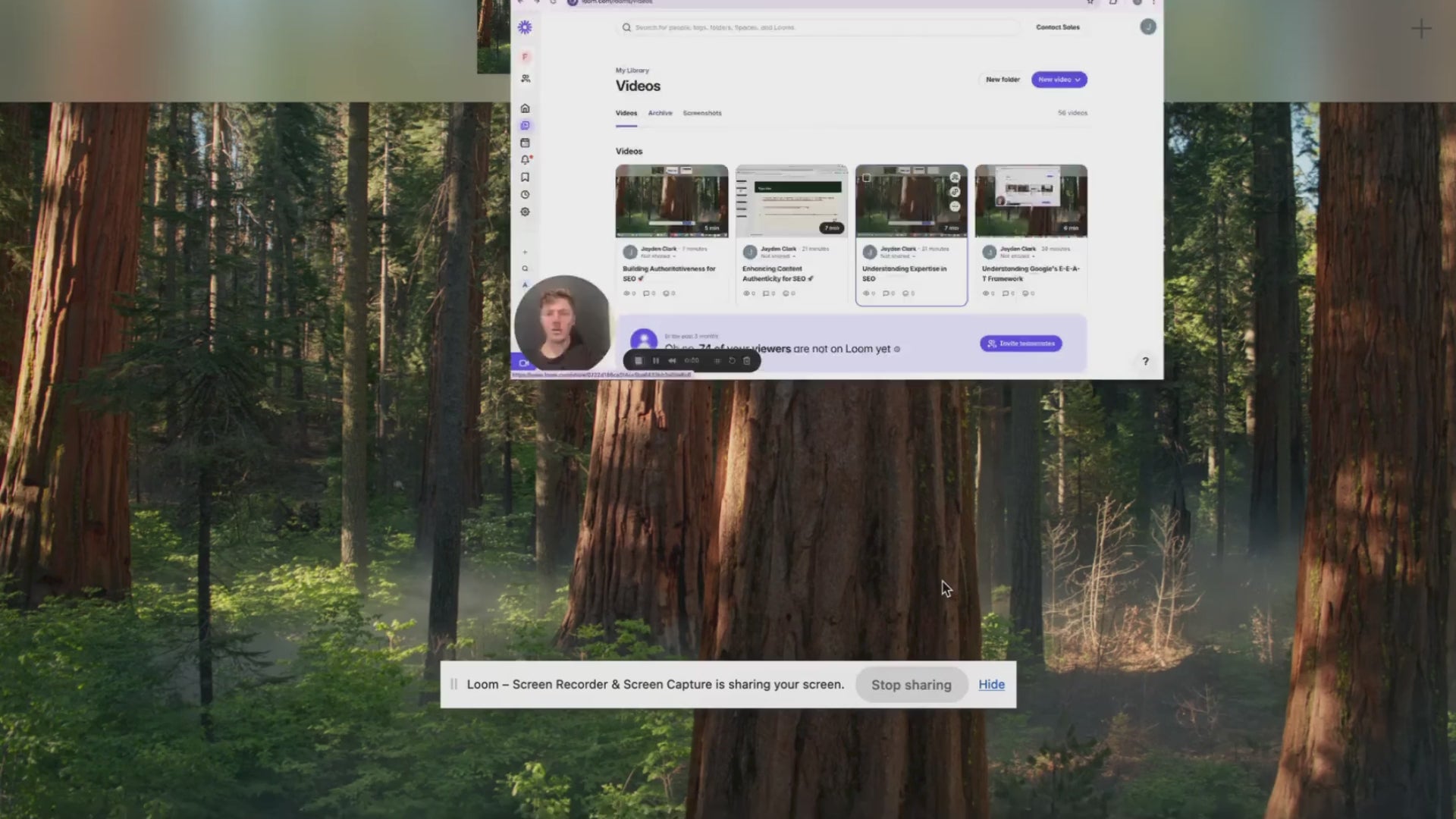This screenshot has height=819, width=1456.
Task: Click the help question mark icon
Action: [x=1145, y=362]
